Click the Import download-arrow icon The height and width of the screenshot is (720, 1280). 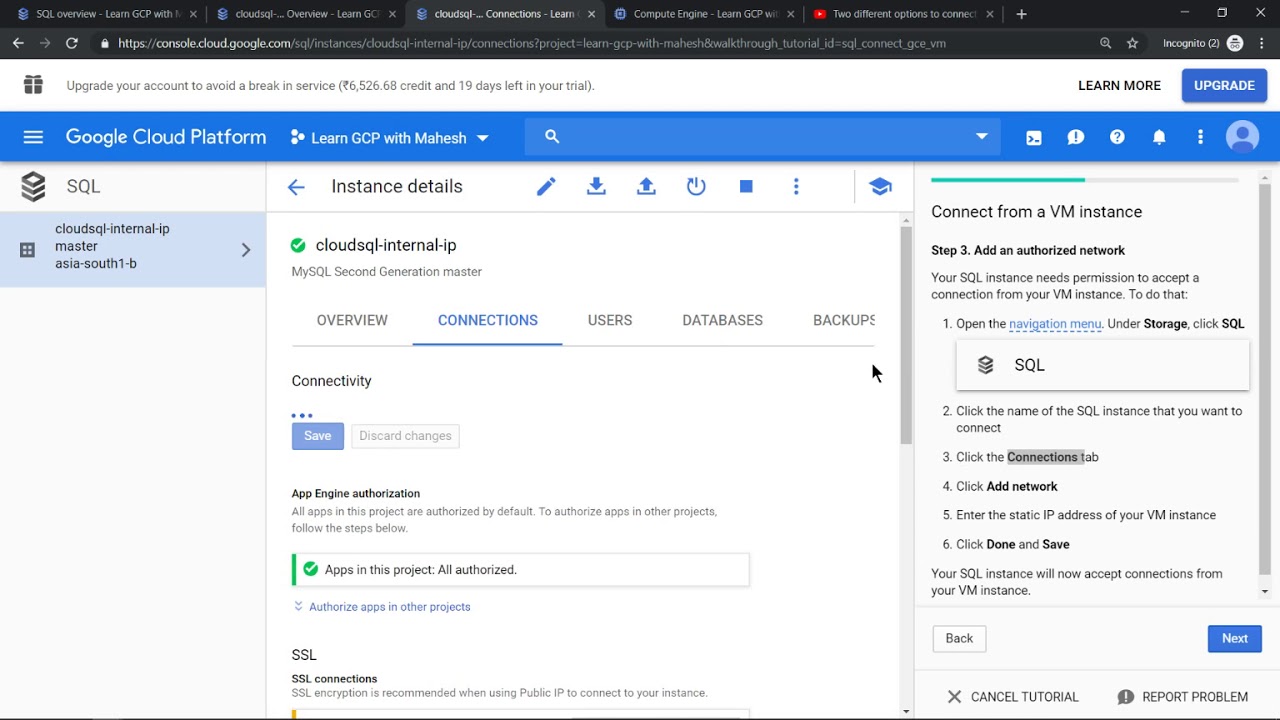coord(596,186)
